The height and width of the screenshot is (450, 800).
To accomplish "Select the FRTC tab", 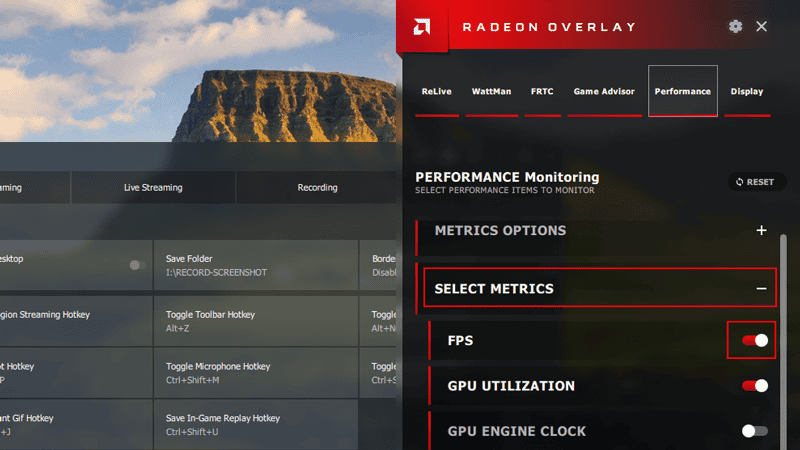I will coord(541,92).
